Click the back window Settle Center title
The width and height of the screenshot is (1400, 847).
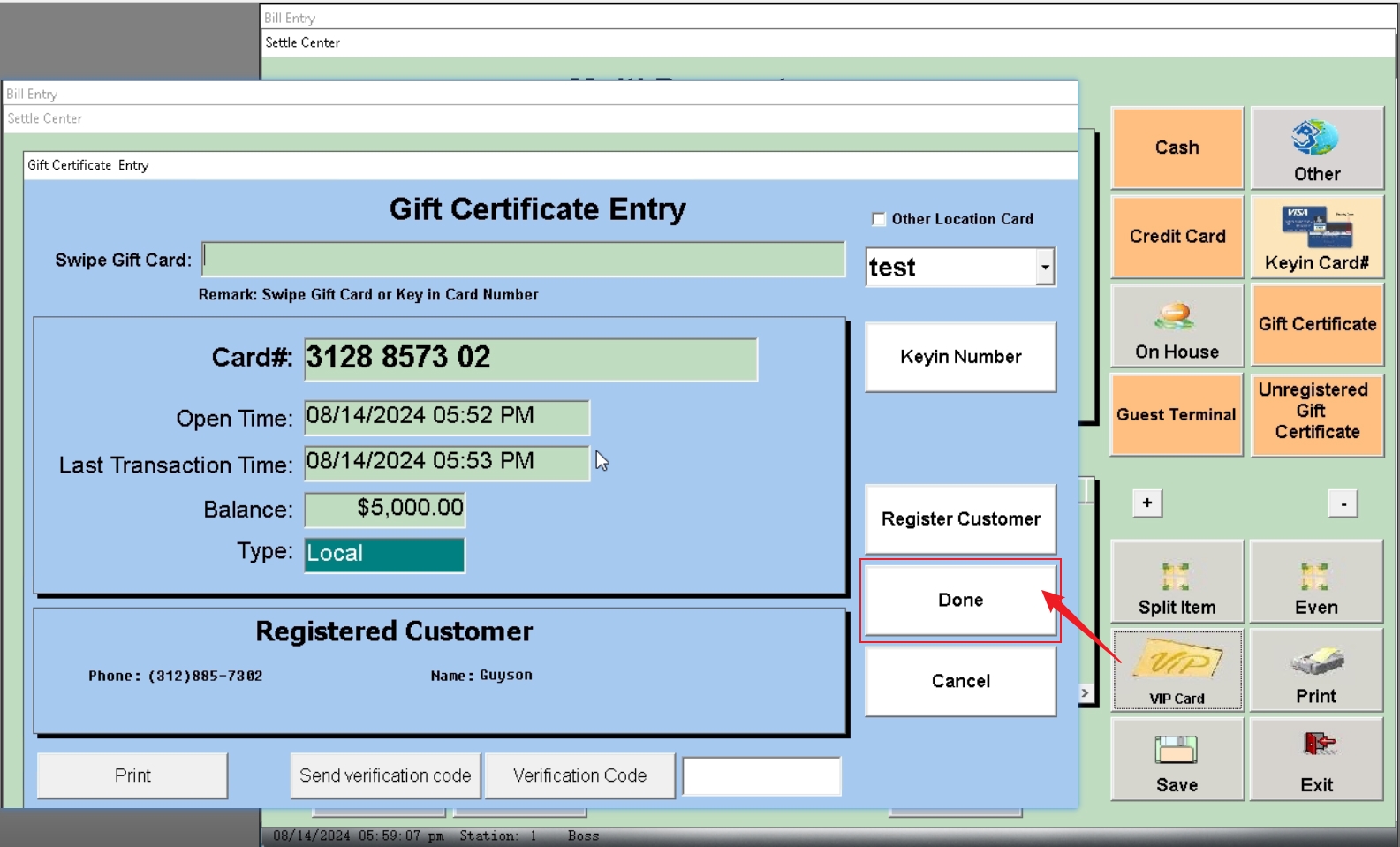click(302, 42)
